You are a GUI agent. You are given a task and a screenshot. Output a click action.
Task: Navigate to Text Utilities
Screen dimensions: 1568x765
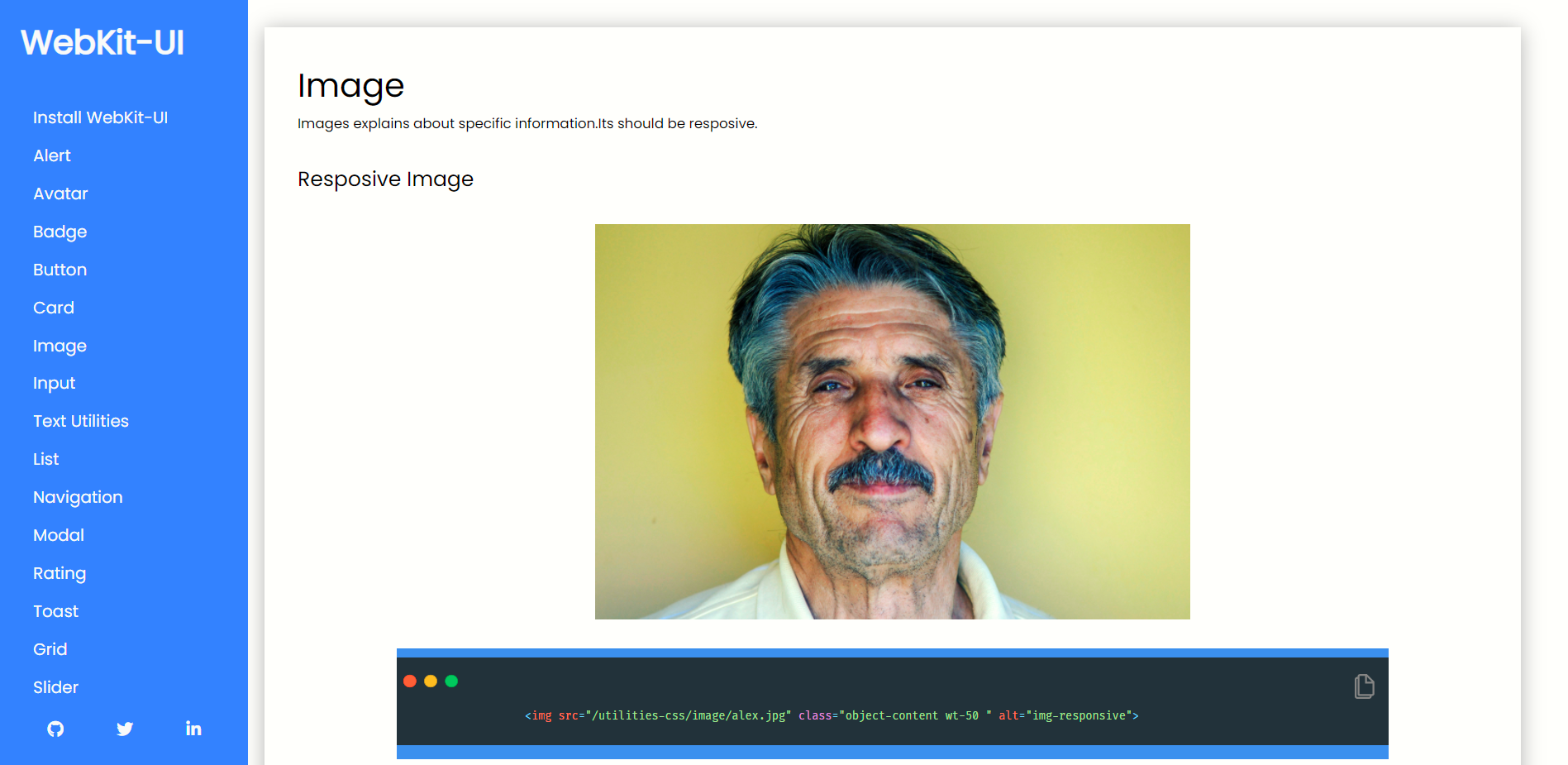point(80,421)
